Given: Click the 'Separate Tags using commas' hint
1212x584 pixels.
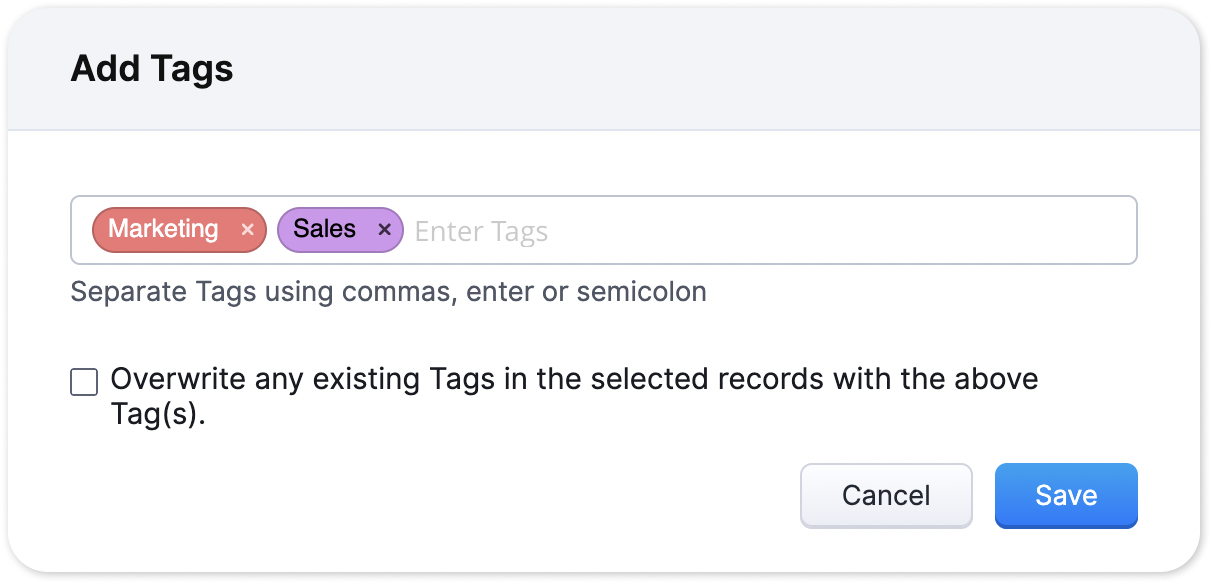Looking at the screenshot, I should point(388,292).
